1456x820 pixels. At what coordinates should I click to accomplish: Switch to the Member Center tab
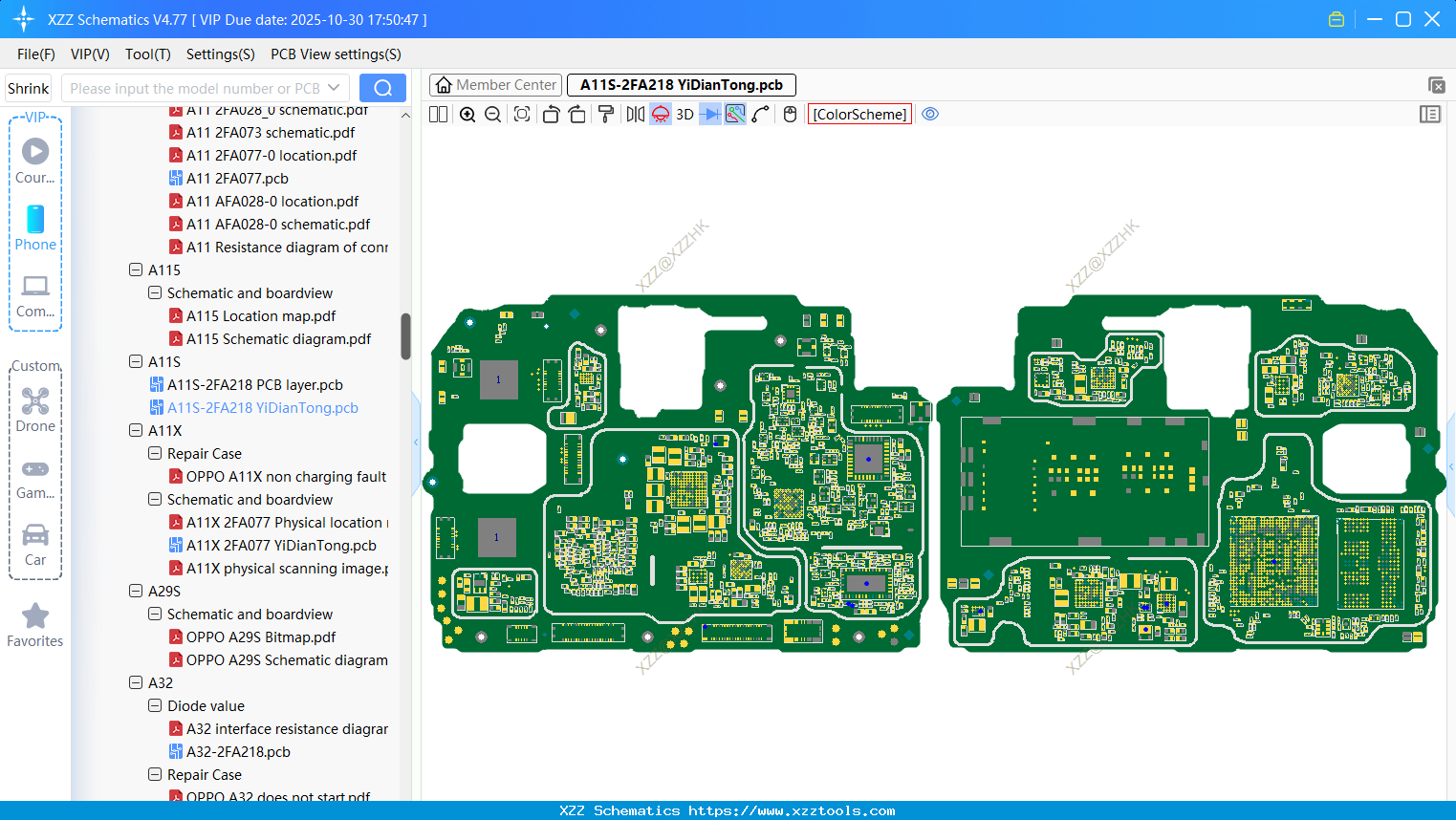click(496, 85)
